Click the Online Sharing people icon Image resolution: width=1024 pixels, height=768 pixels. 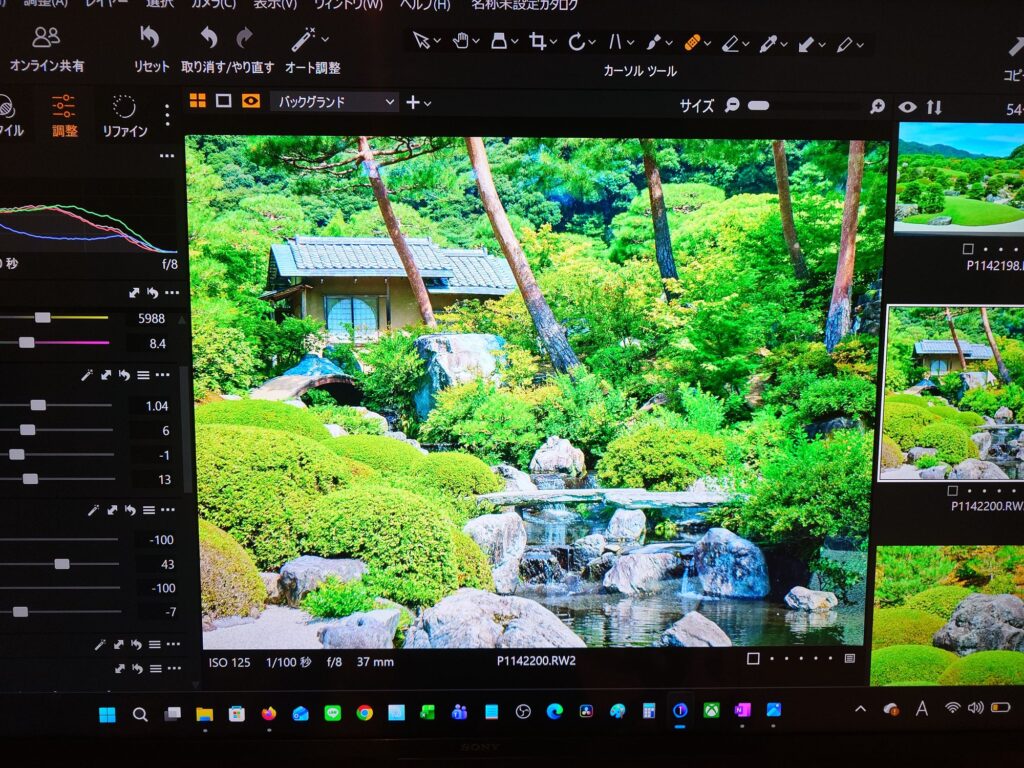[x=45, y=37]
